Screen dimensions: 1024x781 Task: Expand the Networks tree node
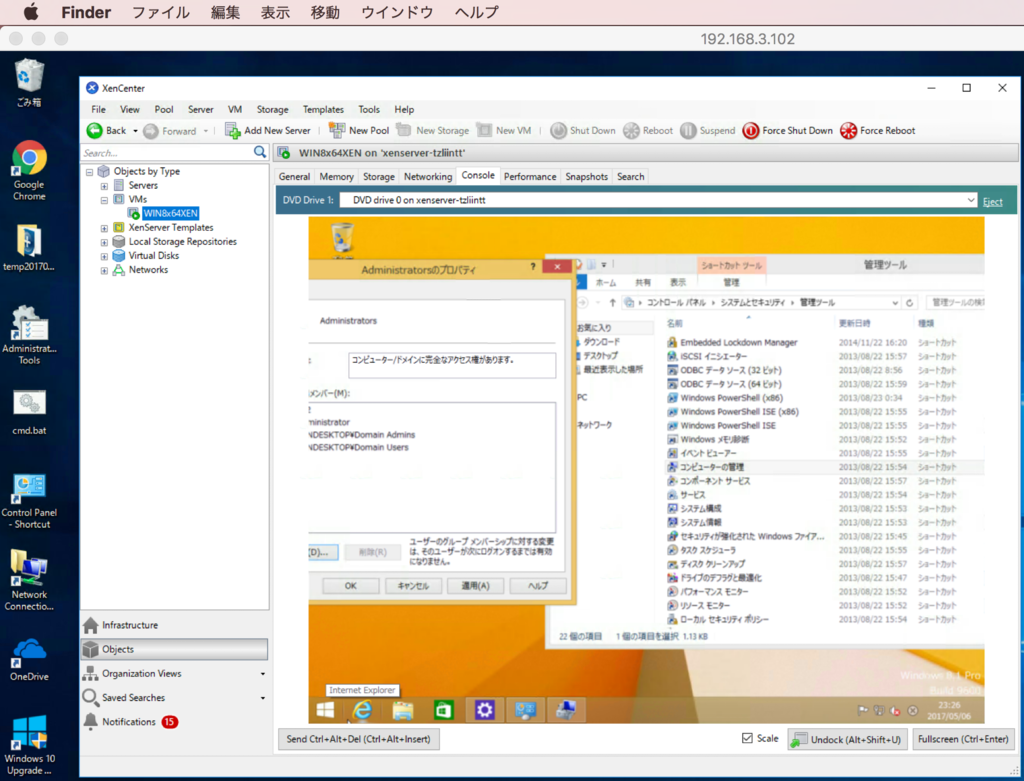104,270
